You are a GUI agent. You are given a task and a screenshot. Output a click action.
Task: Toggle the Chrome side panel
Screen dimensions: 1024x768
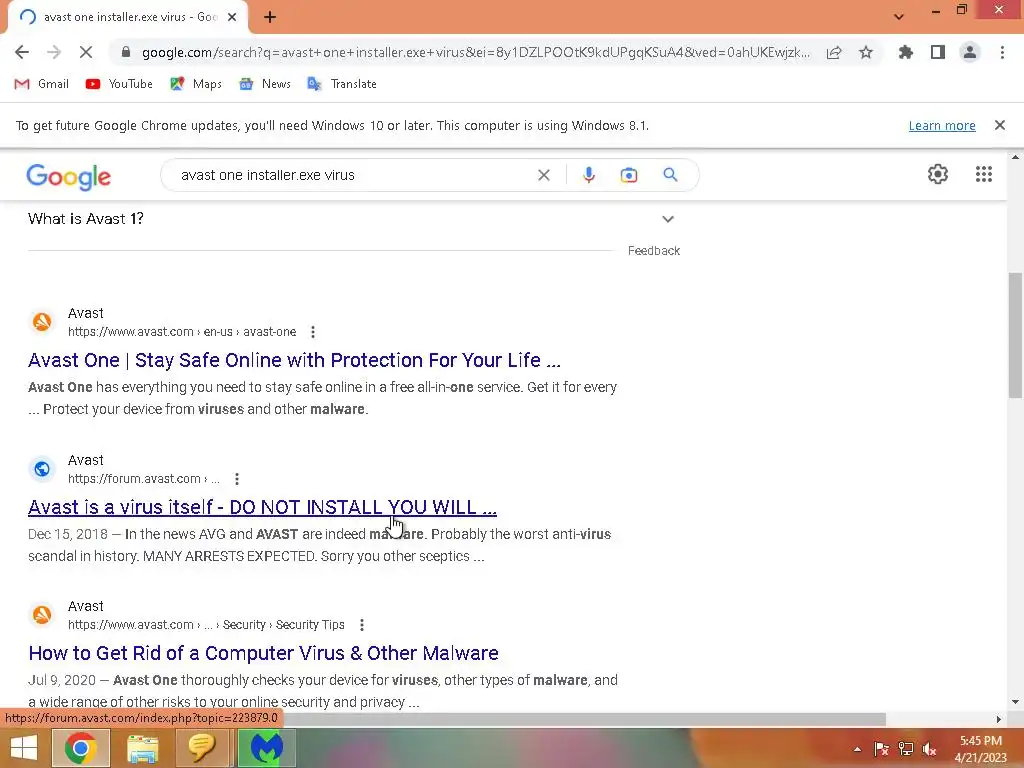pos(938,52)
